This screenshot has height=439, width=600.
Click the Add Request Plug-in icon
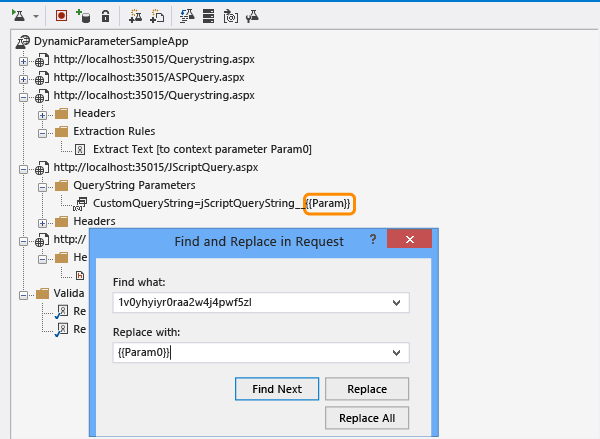(157, 16)
